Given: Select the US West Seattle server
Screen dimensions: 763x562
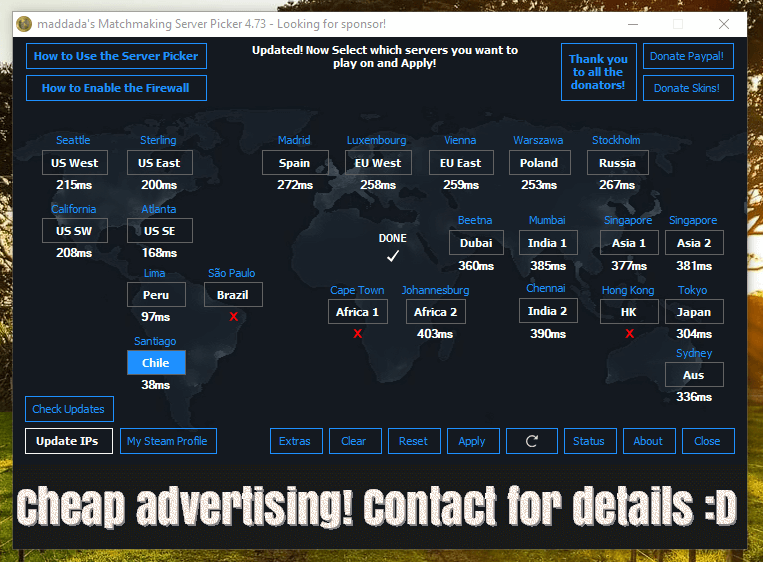Looking at the screenshot, I should point(75,163).
